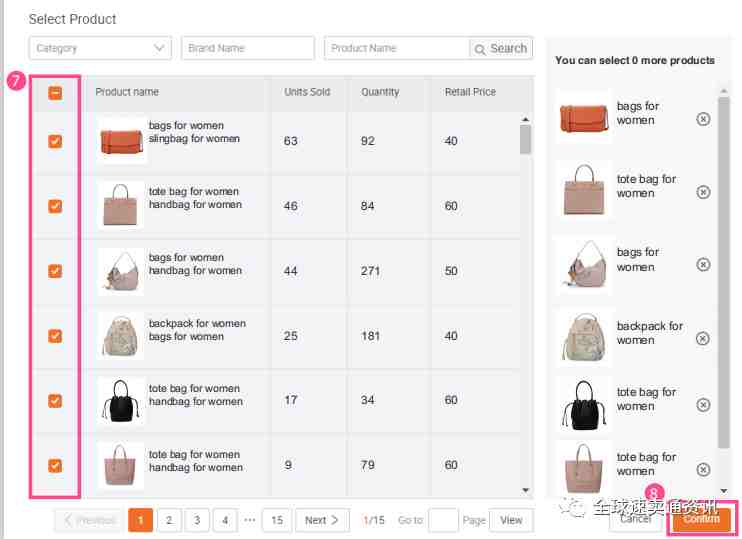Toggle the select-all header checkbox
This screenshot has width=742, height=539.
pos(55,93)
